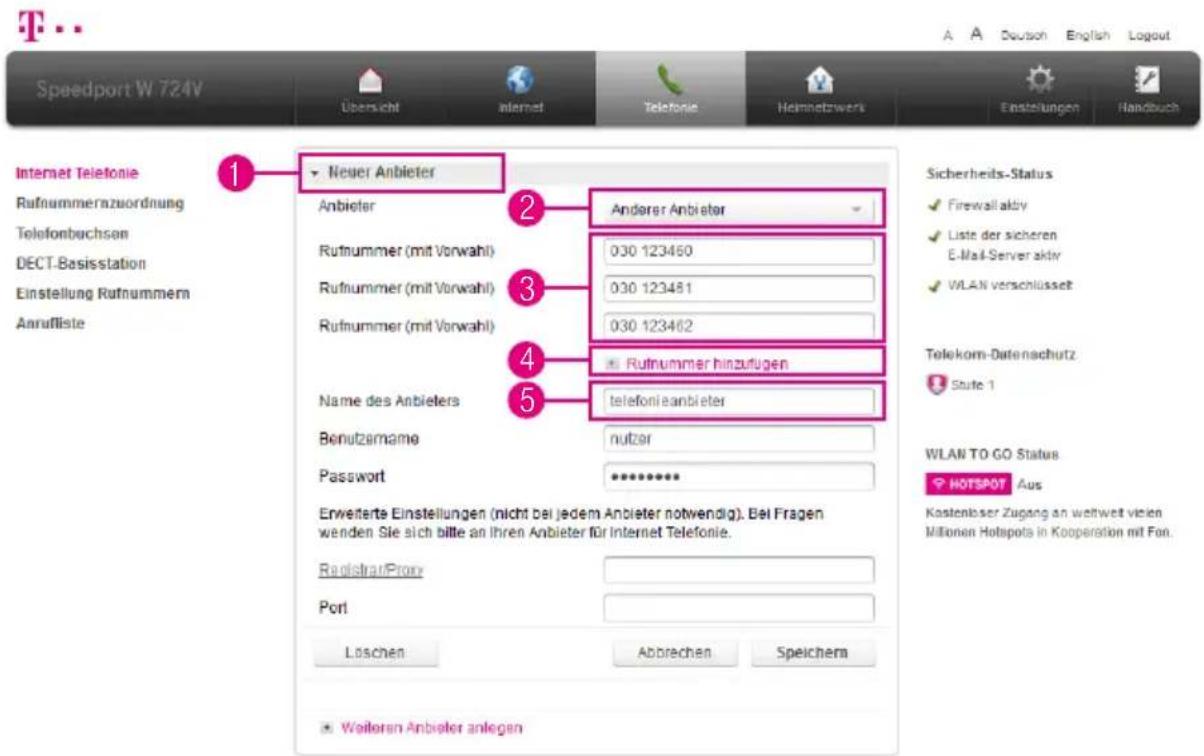Open the Internet globe icon tab
1204x756 pixels.
click(x=520, y=91)
